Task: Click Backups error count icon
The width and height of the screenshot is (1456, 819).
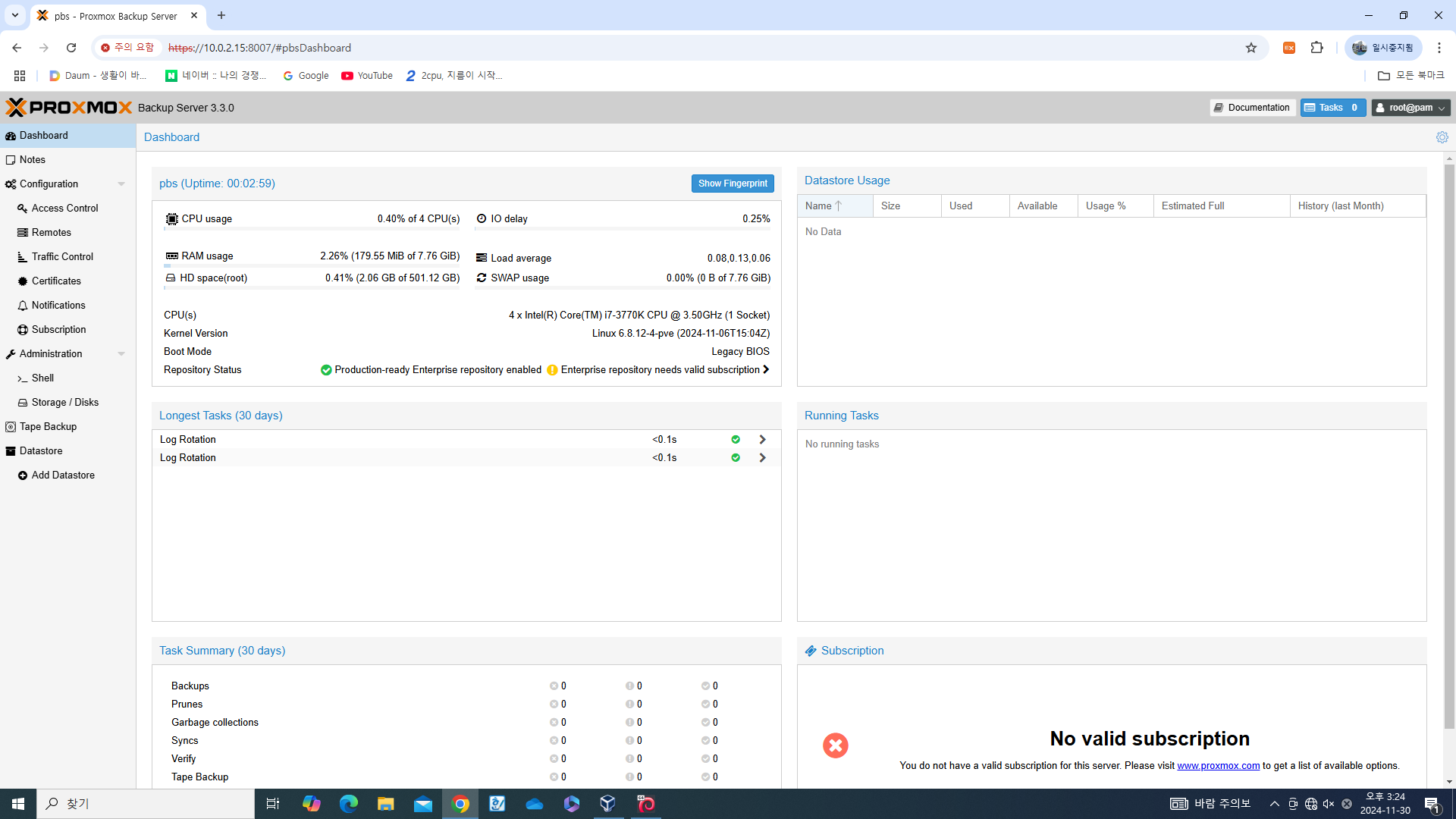Action: tap(554, 686)
